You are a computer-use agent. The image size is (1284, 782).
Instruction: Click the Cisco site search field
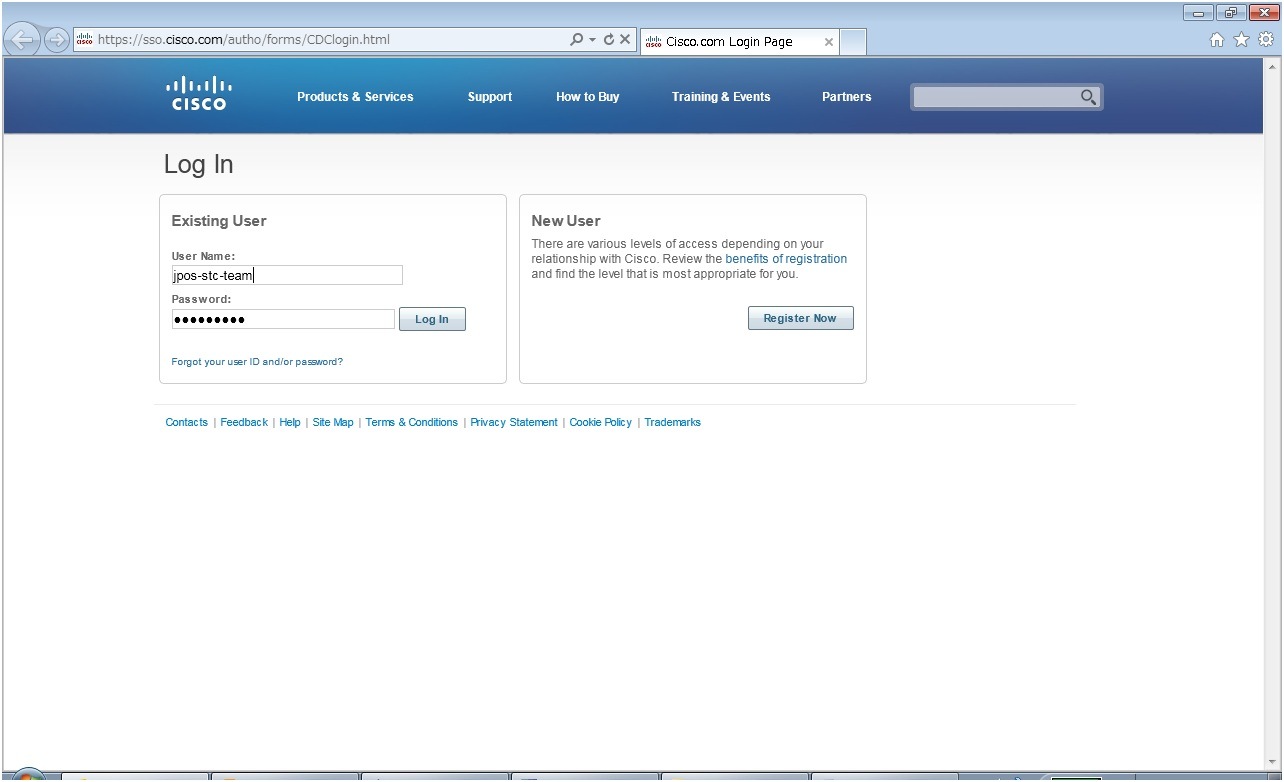(x=995, y=97)
